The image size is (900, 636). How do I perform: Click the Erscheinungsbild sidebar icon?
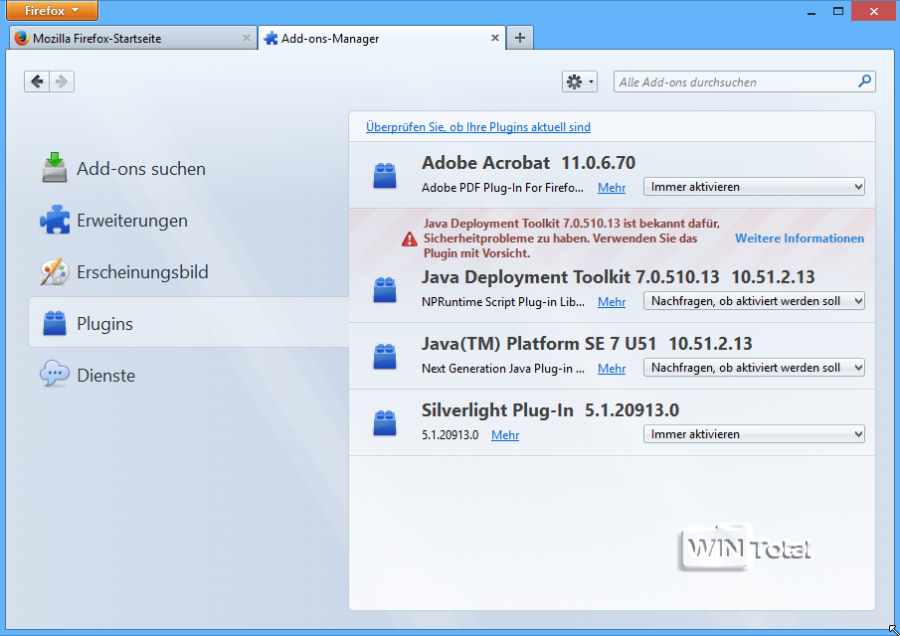point(54,272)
